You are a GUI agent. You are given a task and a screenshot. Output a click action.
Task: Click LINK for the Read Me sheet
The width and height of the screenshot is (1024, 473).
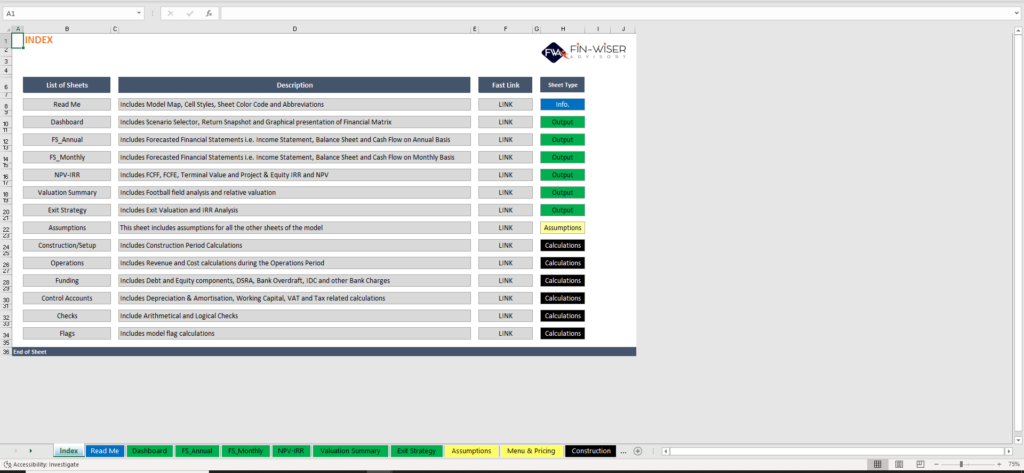pos(505,104)
